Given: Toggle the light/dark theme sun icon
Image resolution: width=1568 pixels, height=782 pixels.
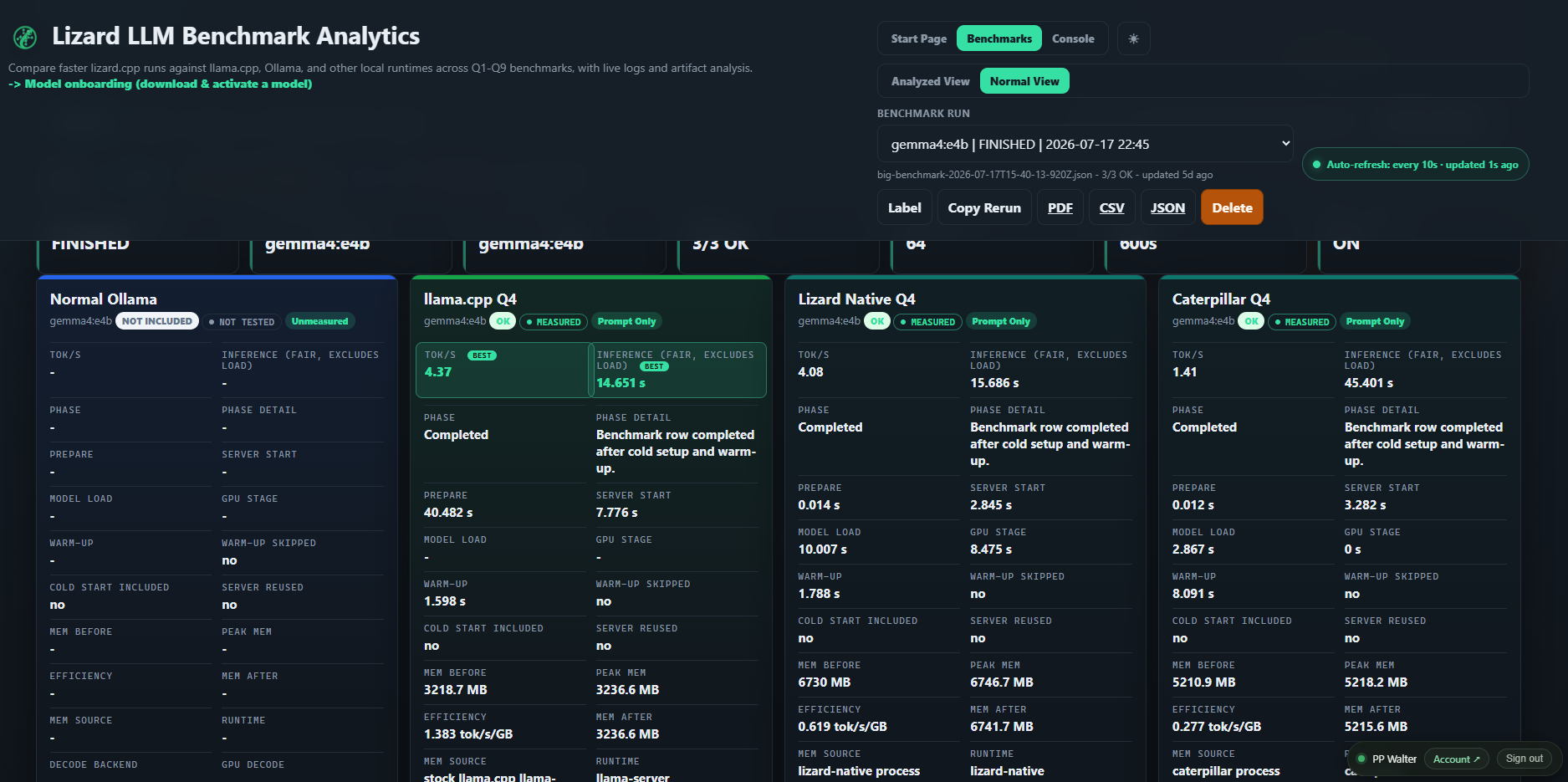Looking at the screenshot, I should coord(1133,38).
